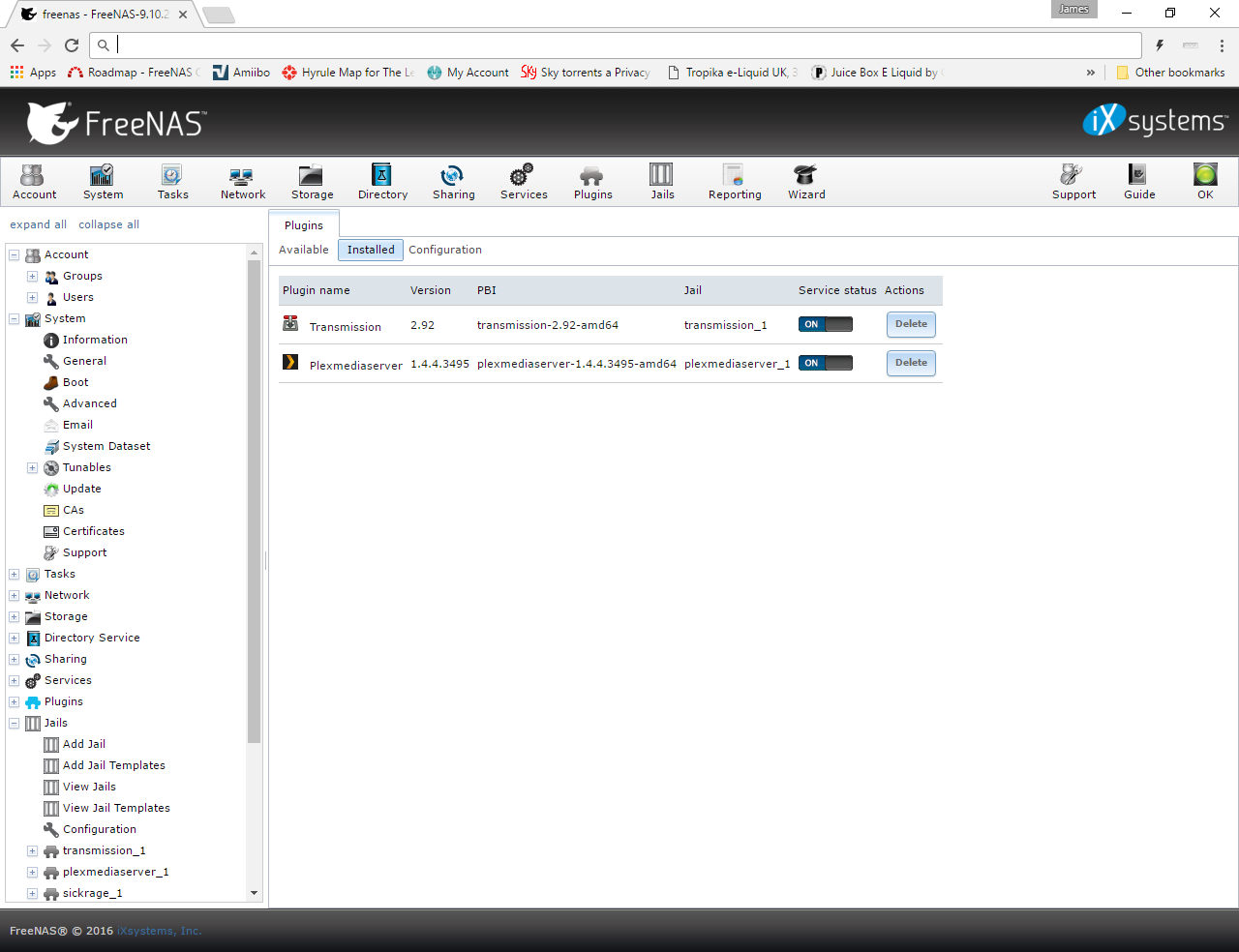Expand the Storage tree node
This screenshot has height=952, width=1239.
(15, 617)
